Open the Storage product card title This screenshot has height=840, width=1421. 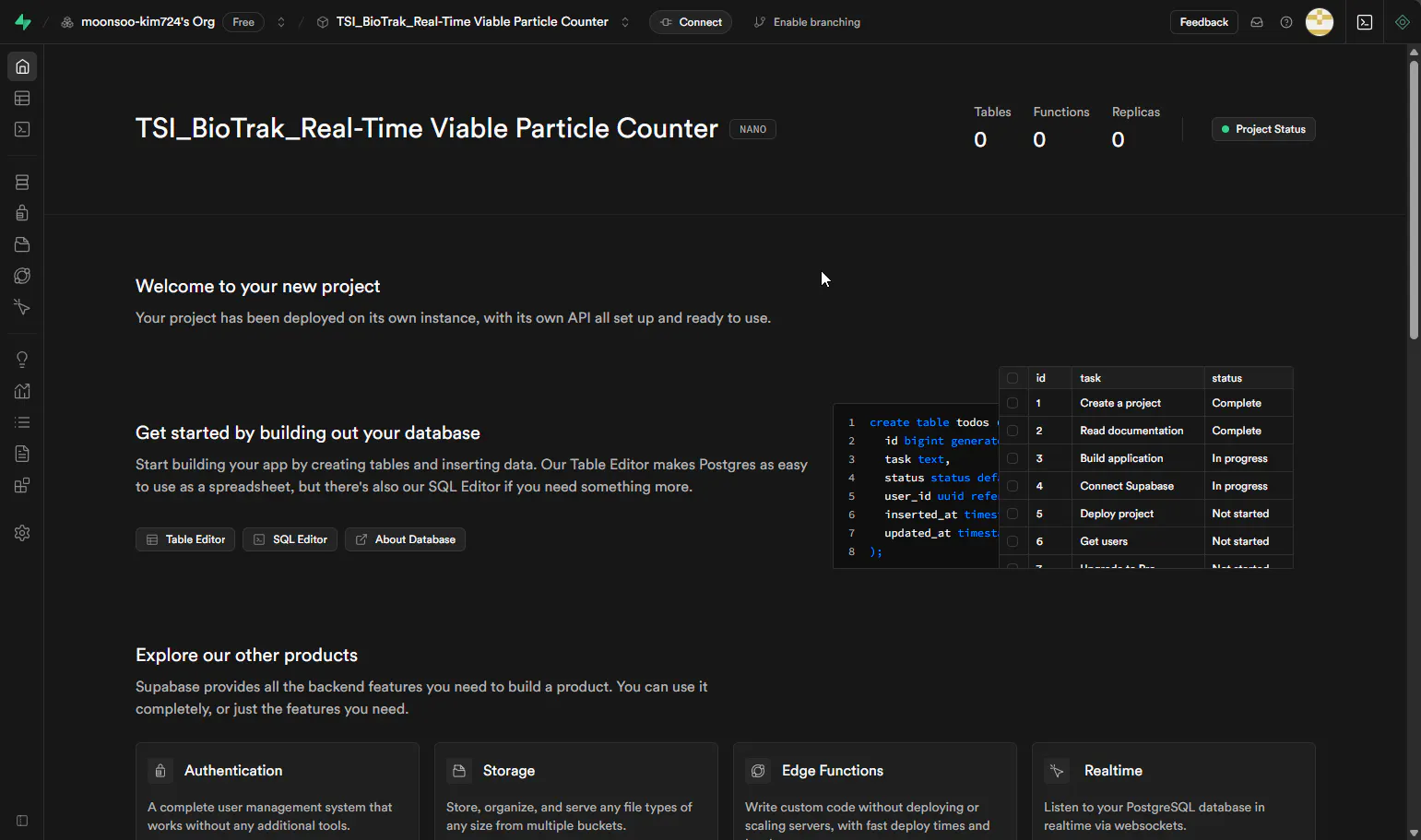(x=509, y=771)
